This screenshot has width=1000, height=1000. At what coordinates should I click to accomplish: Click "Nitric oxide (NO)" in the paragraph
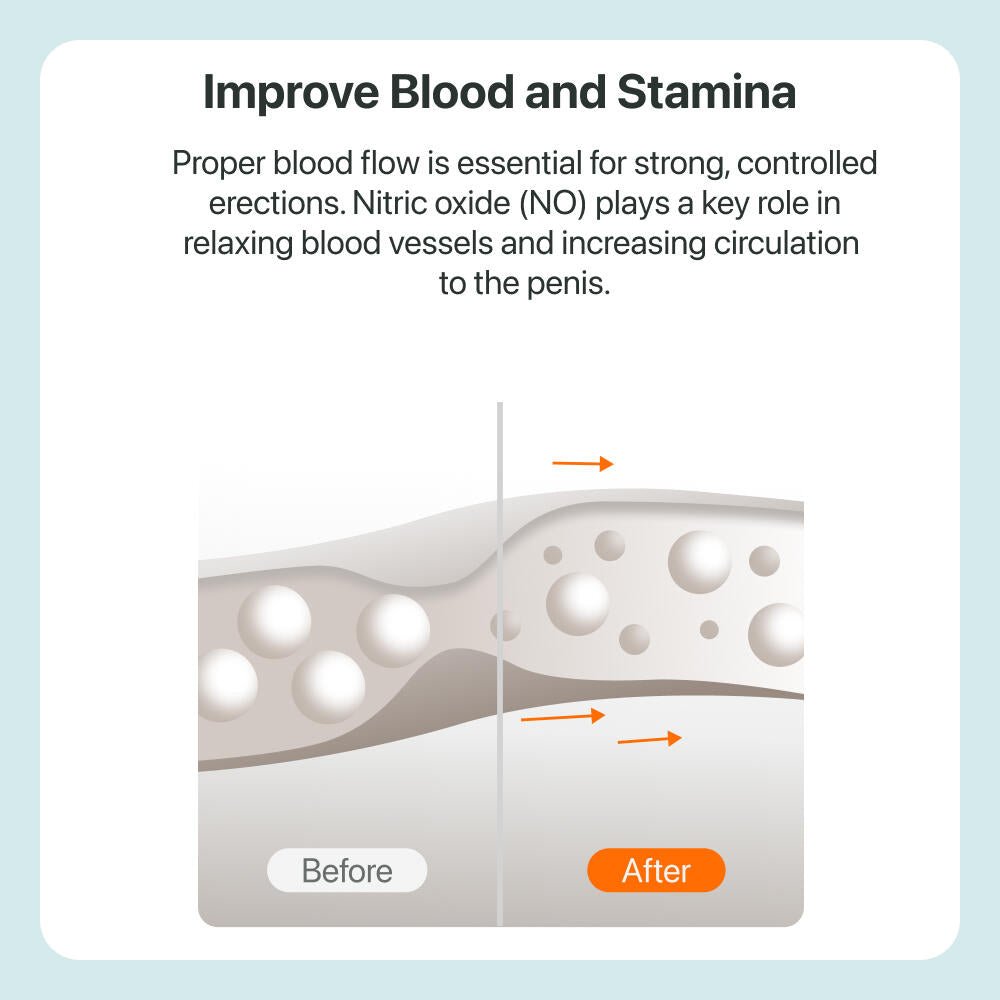469,203
